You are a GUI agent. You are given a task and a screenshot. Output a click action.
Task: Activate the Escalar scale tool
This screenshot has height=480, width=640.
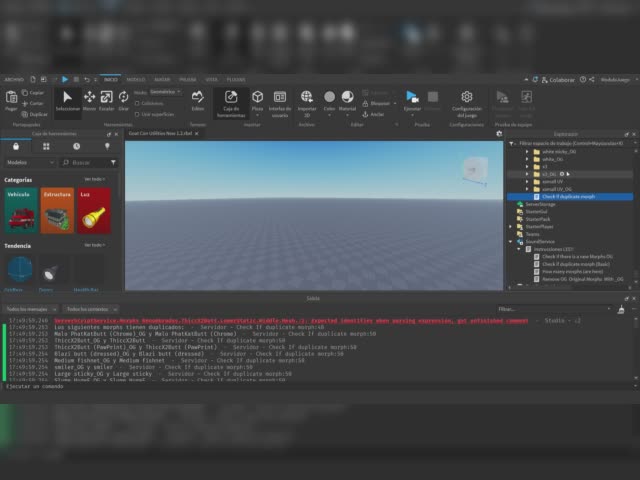pyautogui.click(x=107, y=101)
